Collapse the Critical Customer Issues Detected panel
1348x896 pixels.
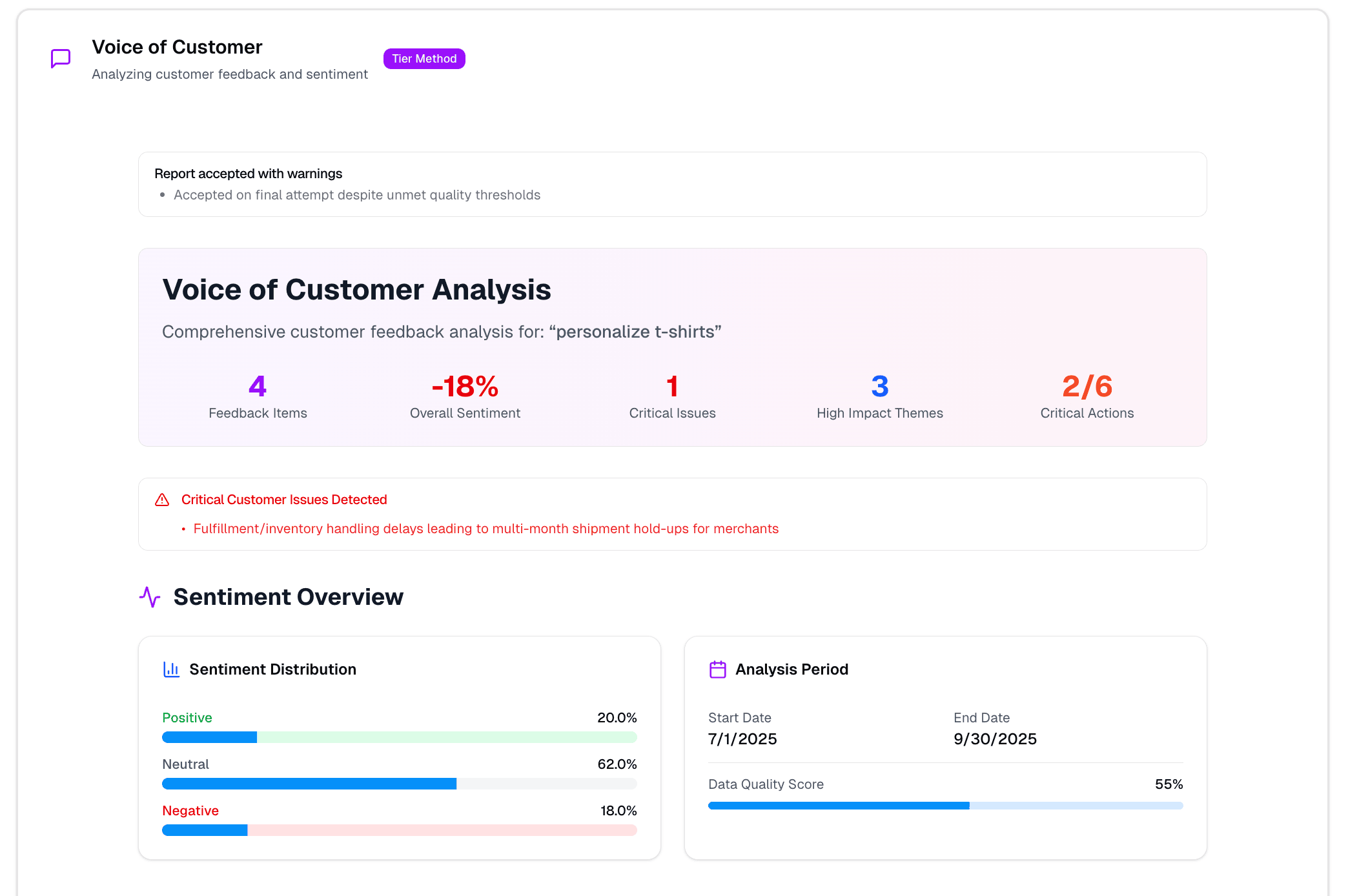(284, 499)
